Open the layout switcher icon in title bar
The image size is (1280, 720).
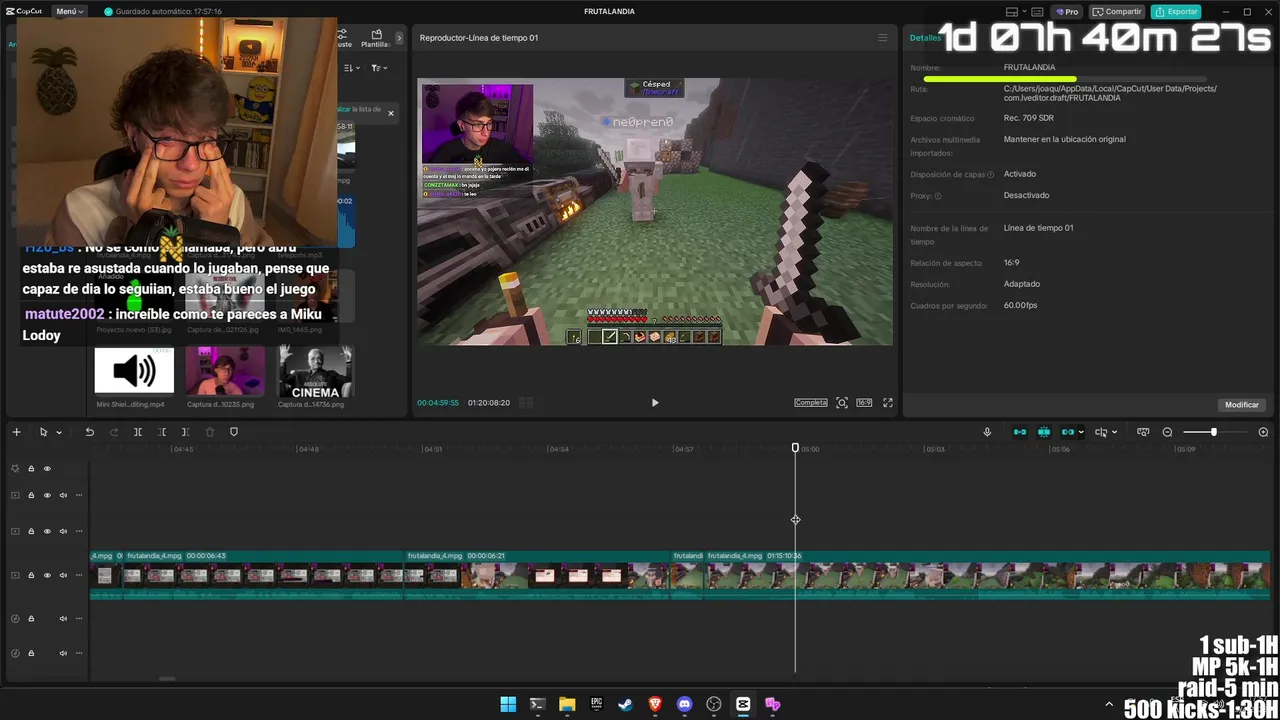(1012, 12)
